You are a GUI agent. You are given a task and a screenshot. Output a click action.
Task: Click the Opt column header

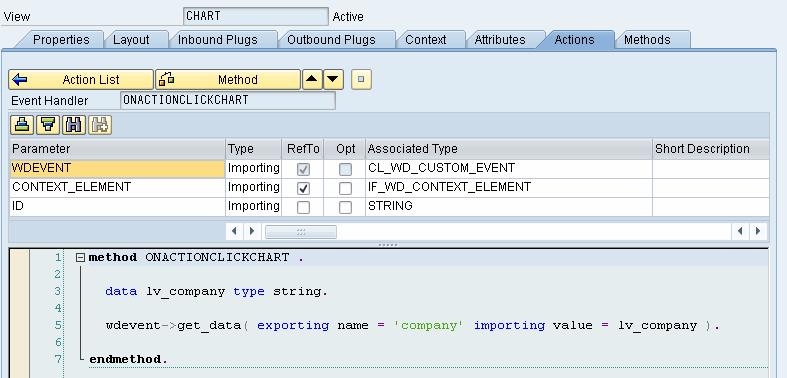345,149
